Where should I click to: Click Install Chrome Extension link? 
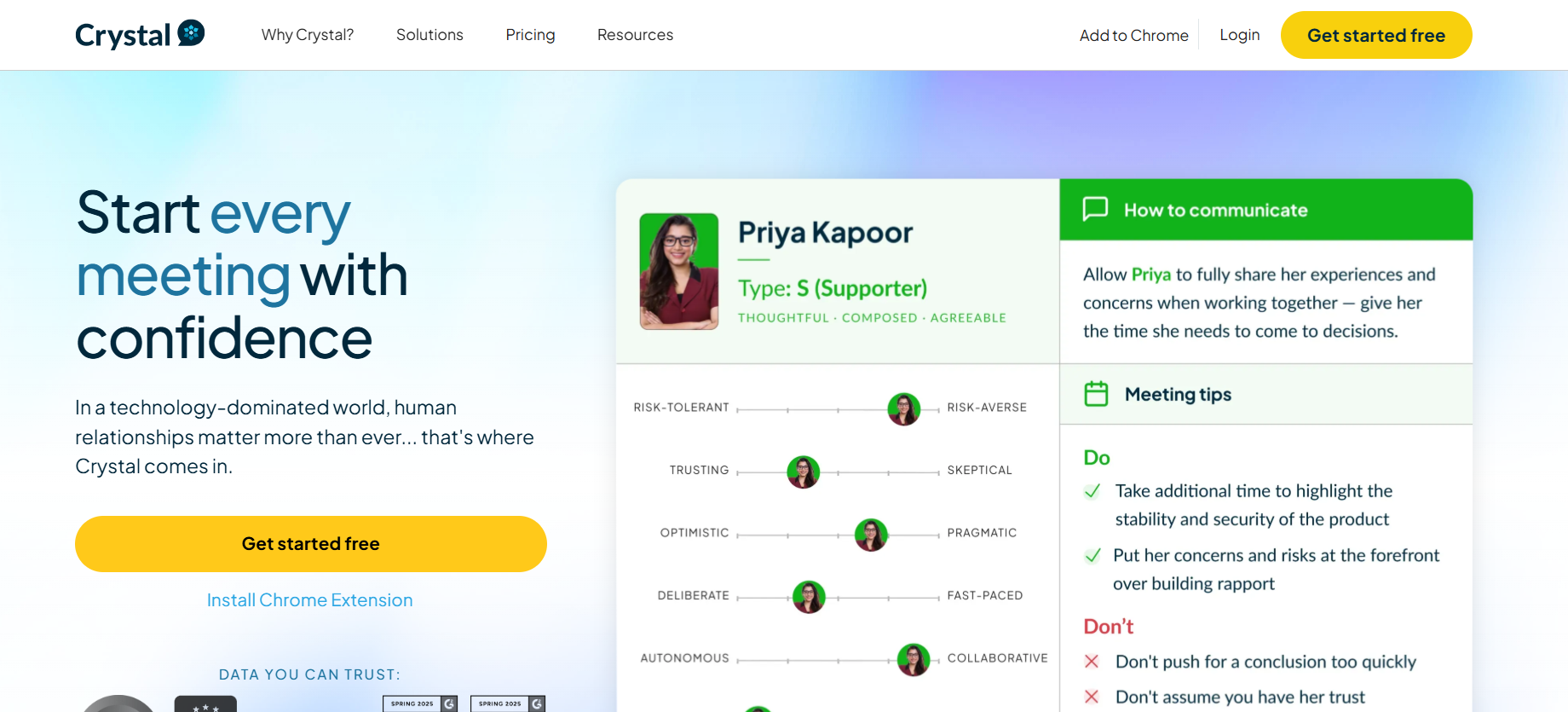(x=310, y=600)
